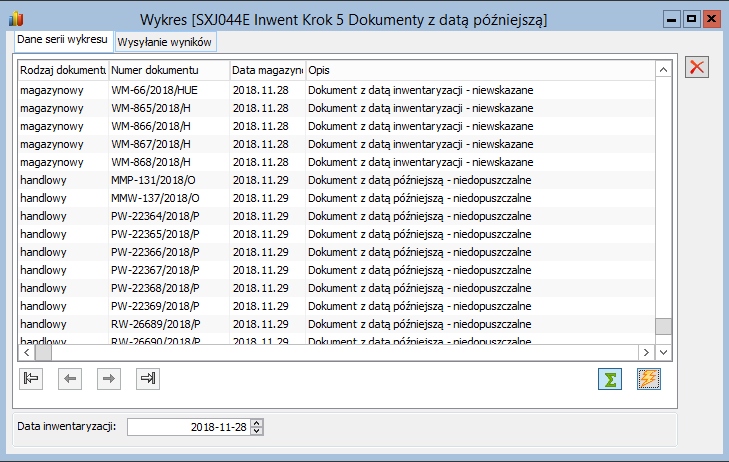Screen dimensions: 729x462
Task: Select row WM-66/2018/HUE
Action: 336,90
